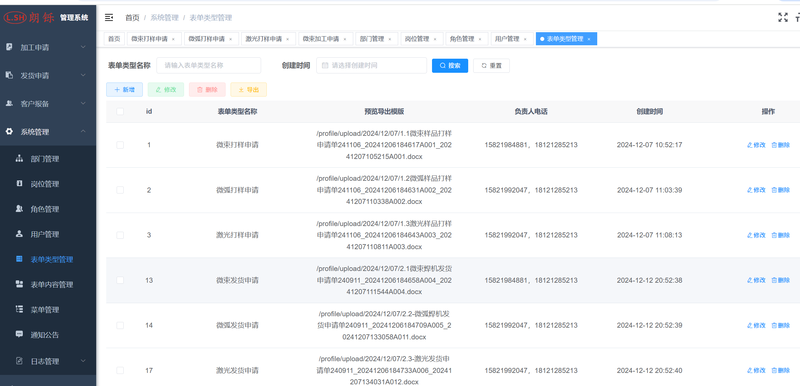800x386 pixels.
Task: Click the blue 搜索 button
Action: click(x=450, y=65)
